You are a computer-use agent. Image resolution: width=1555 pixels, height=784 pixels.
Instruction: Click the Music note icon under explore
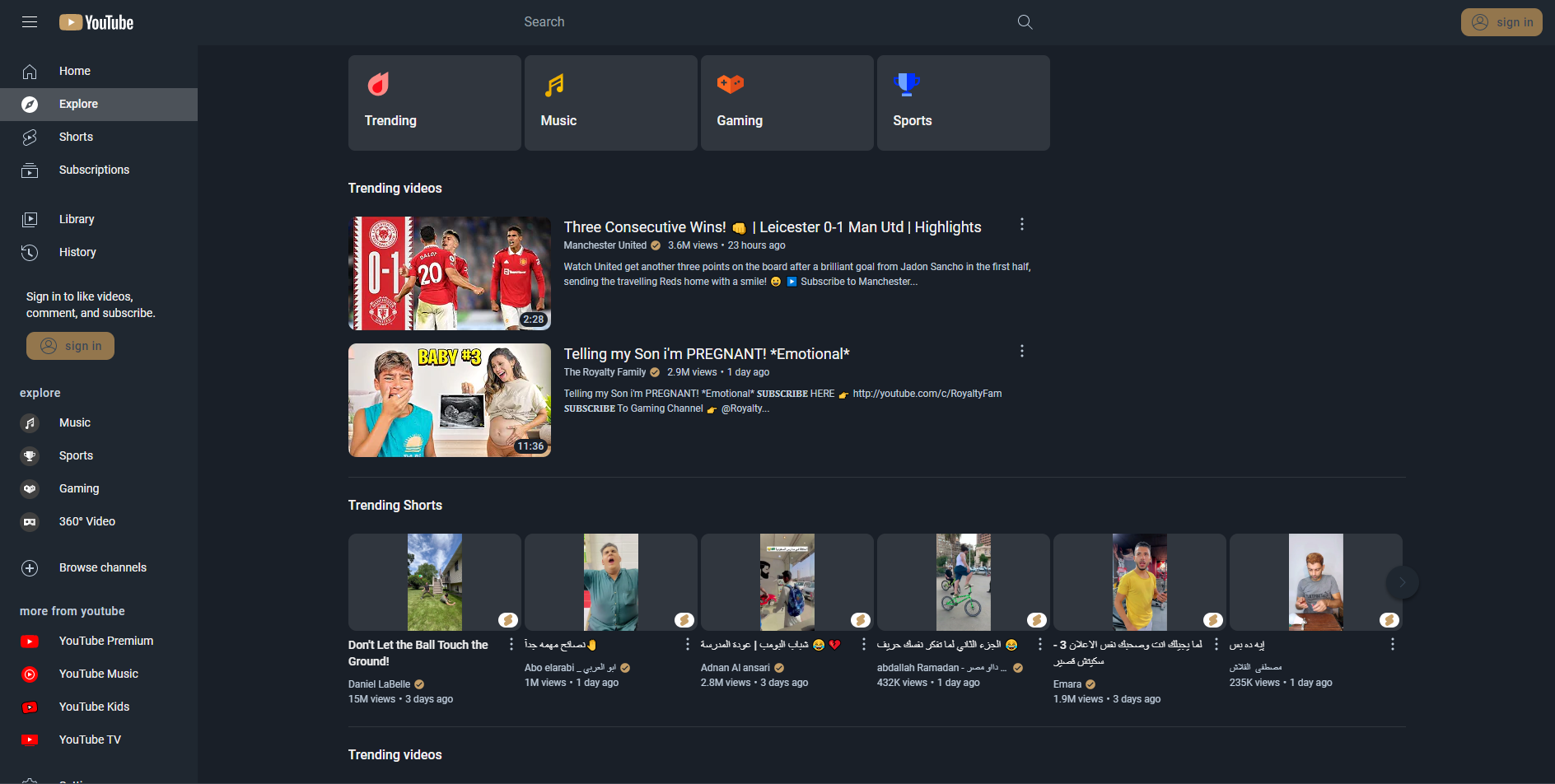30,423
